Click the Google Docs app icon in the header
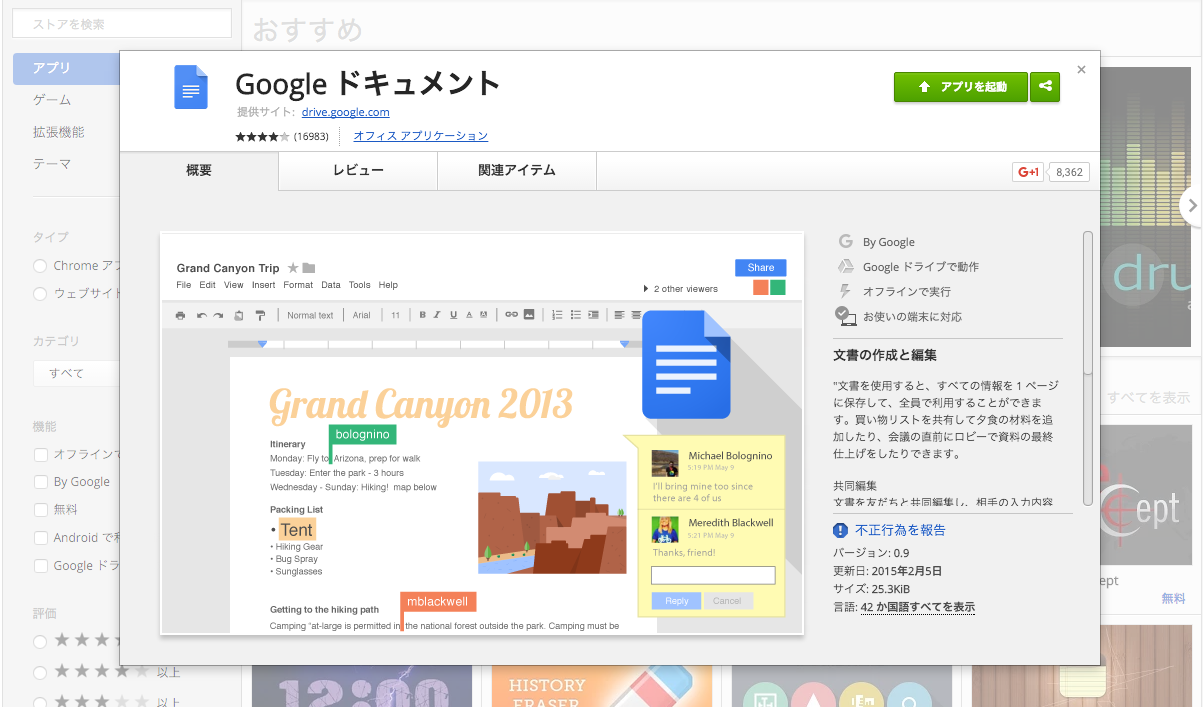Image resolution: width=1203 pixels, height=707 pixels. (191, 87)
